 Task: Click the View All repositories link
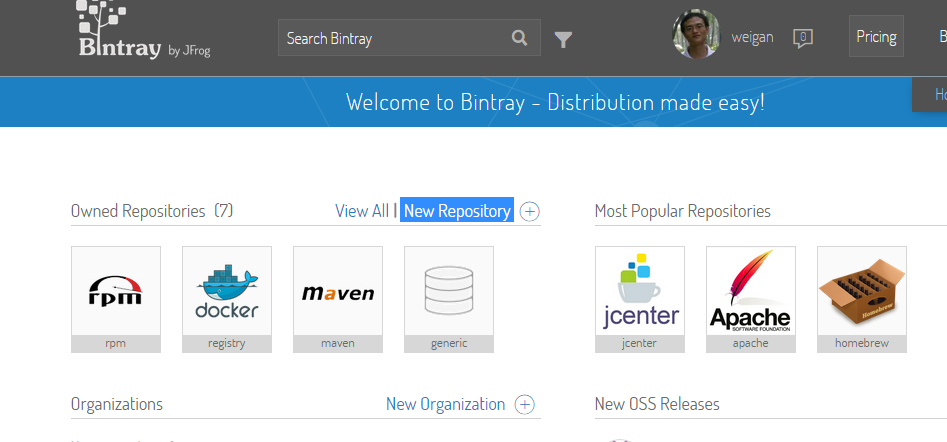(x=362, y=211)
